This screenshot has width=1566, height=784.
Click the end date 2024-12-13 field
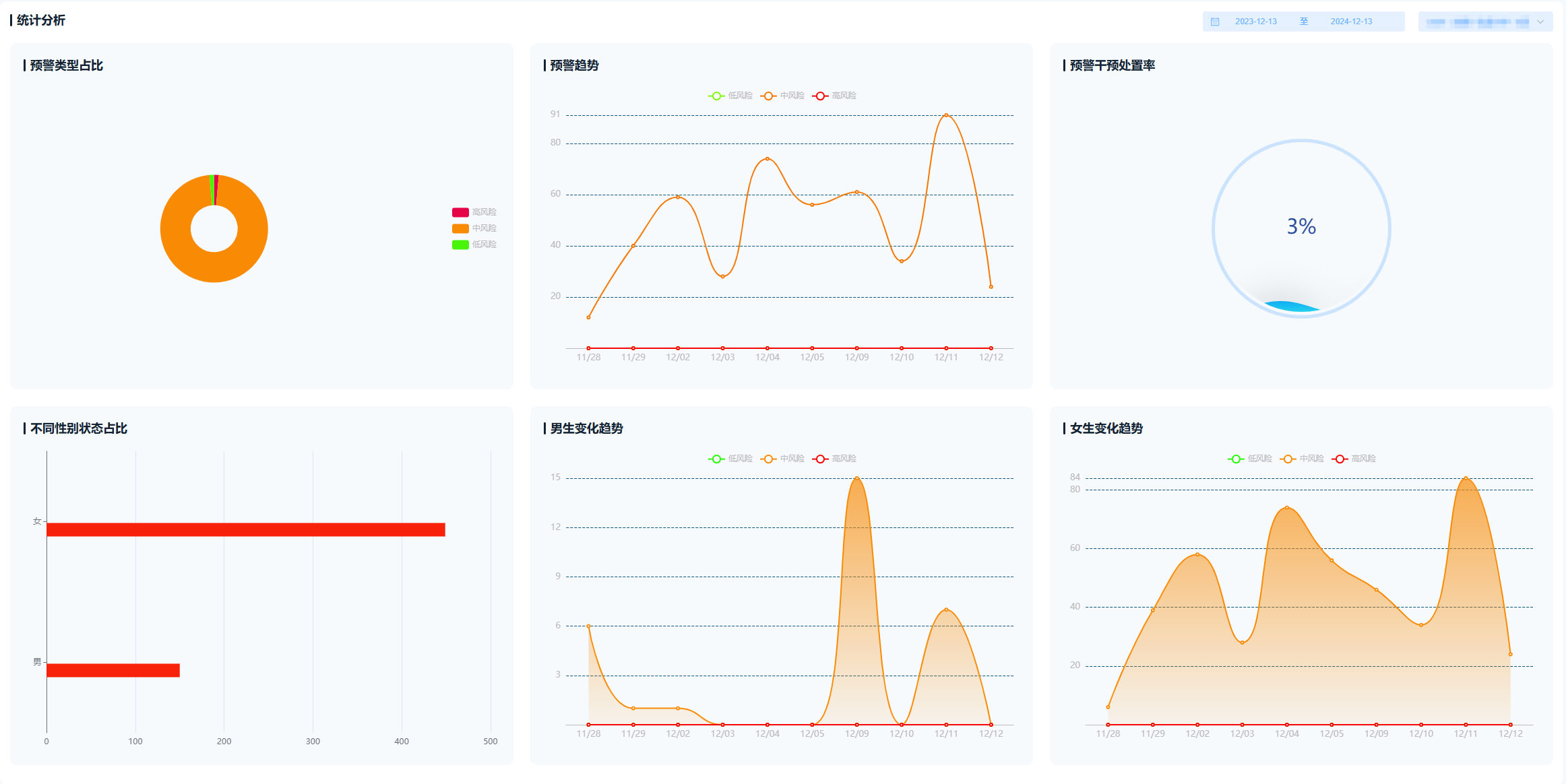1350,22
